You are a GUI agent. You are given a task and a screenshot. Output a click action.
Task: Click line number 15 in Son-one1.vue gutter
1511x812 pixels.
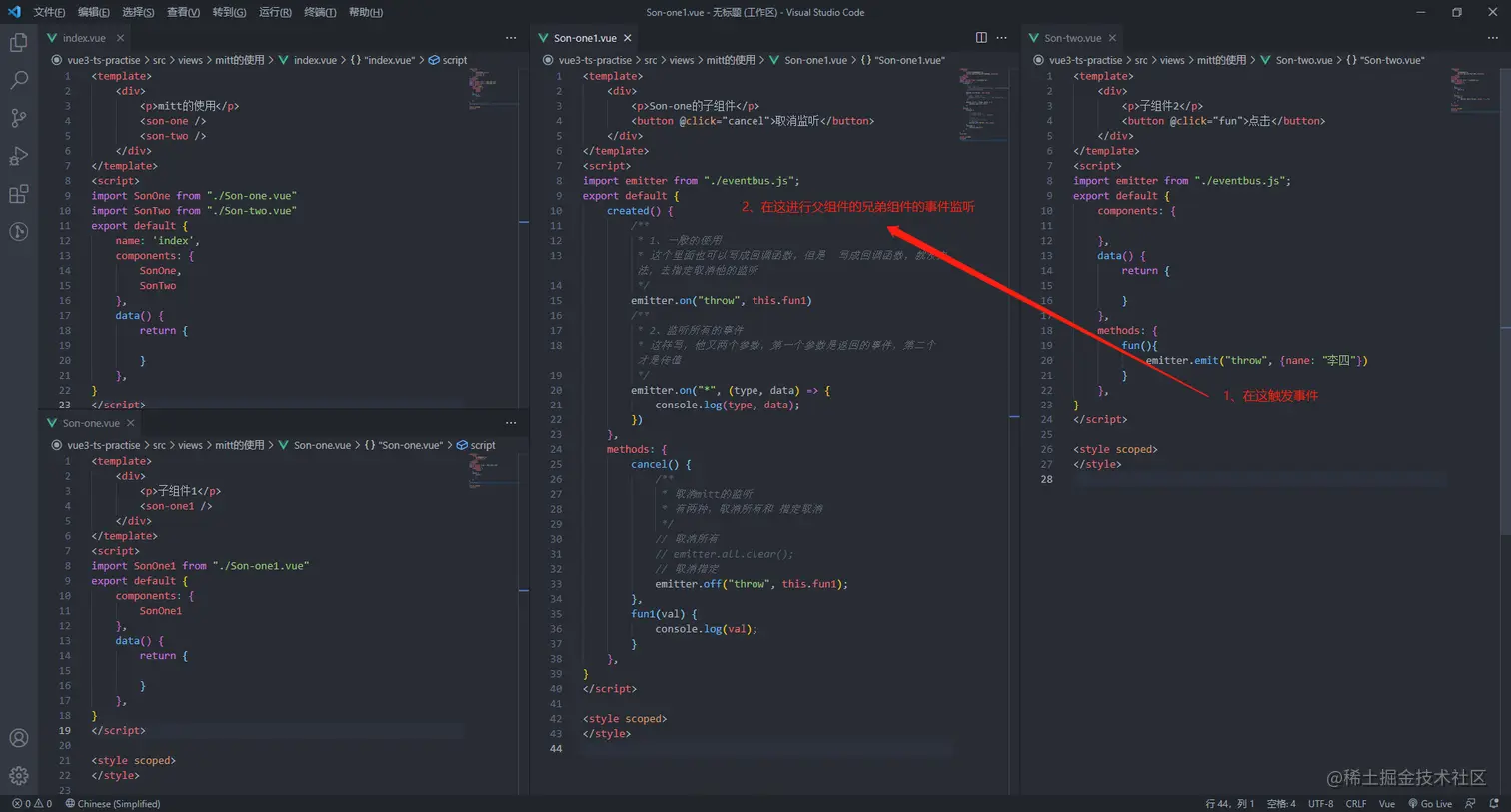pos(556,300)
